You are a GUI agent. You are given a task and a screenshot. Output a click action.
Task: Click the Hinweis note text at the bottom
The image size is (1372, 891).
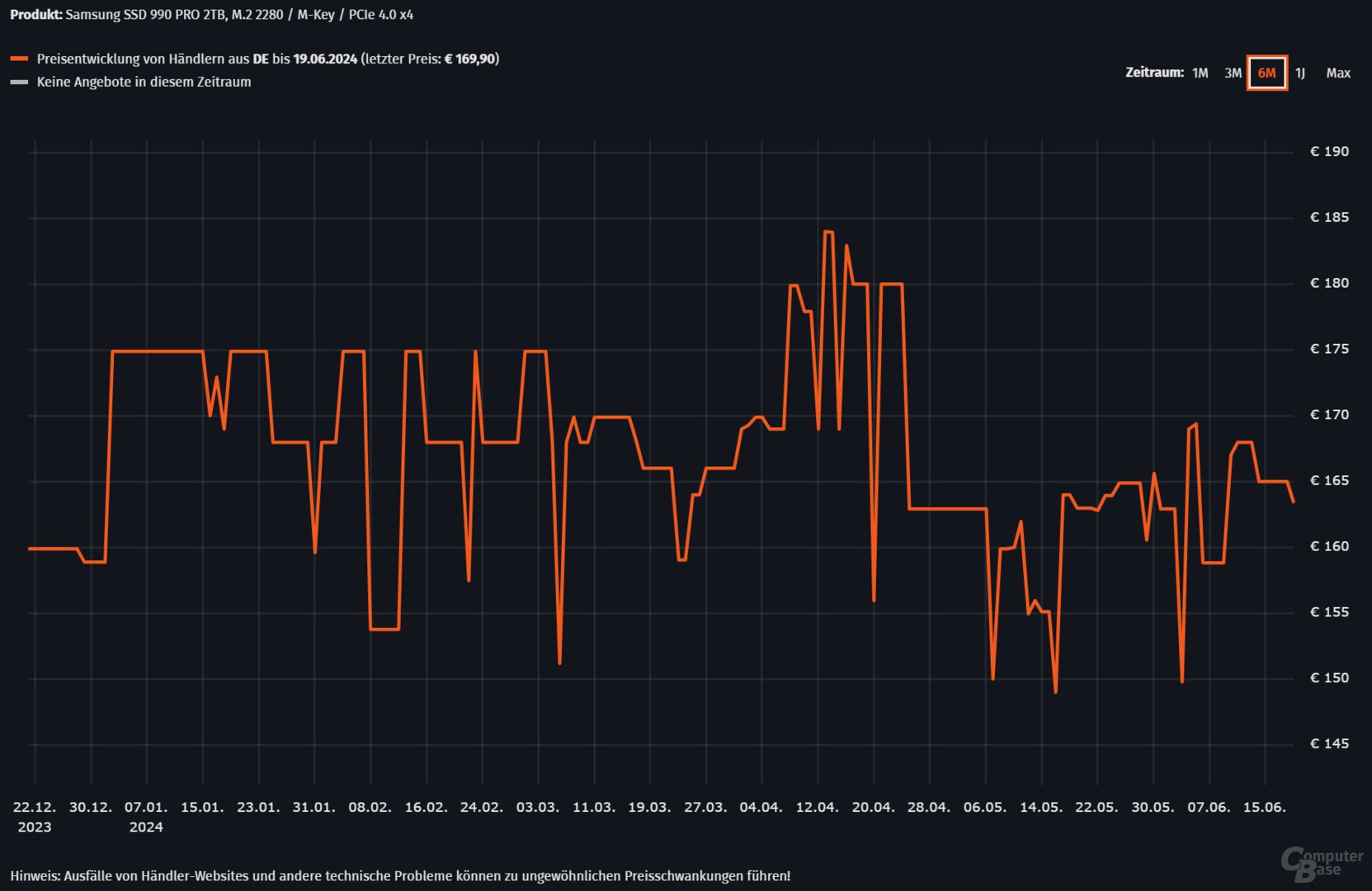tap(400, 876)
